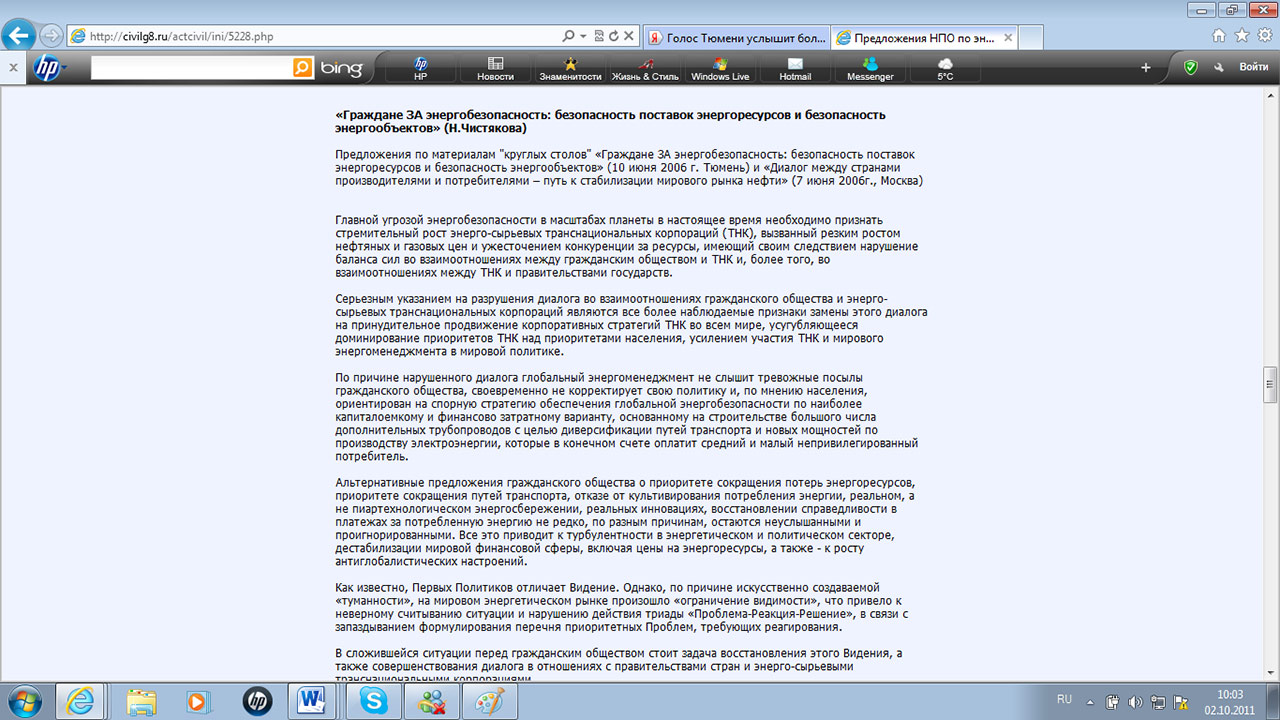Viewport: 1280px width, 720px height.
Task: Click the weather 5°C toolbar button
Action: [945, 68]
